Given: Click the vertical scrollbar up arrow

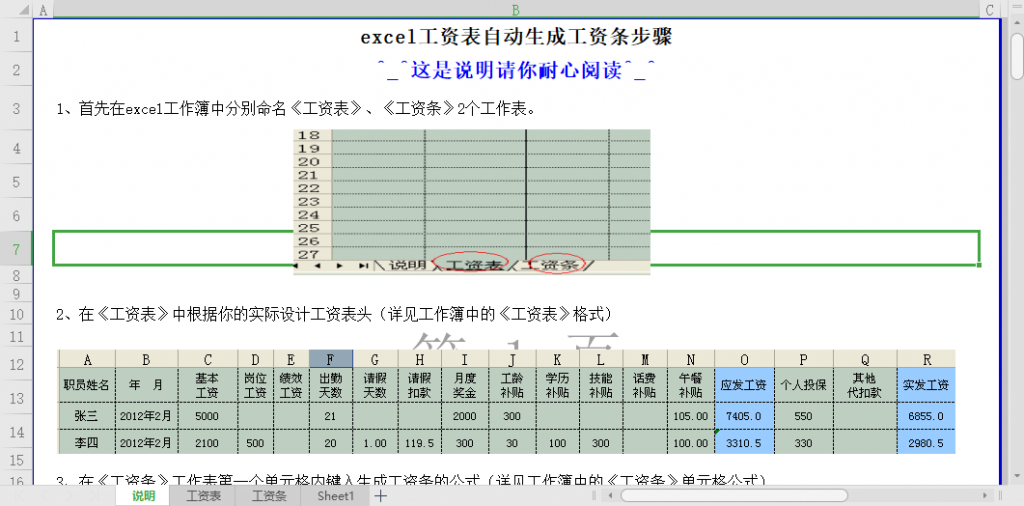Looking at the screenshot, I should click(1017, 24).
